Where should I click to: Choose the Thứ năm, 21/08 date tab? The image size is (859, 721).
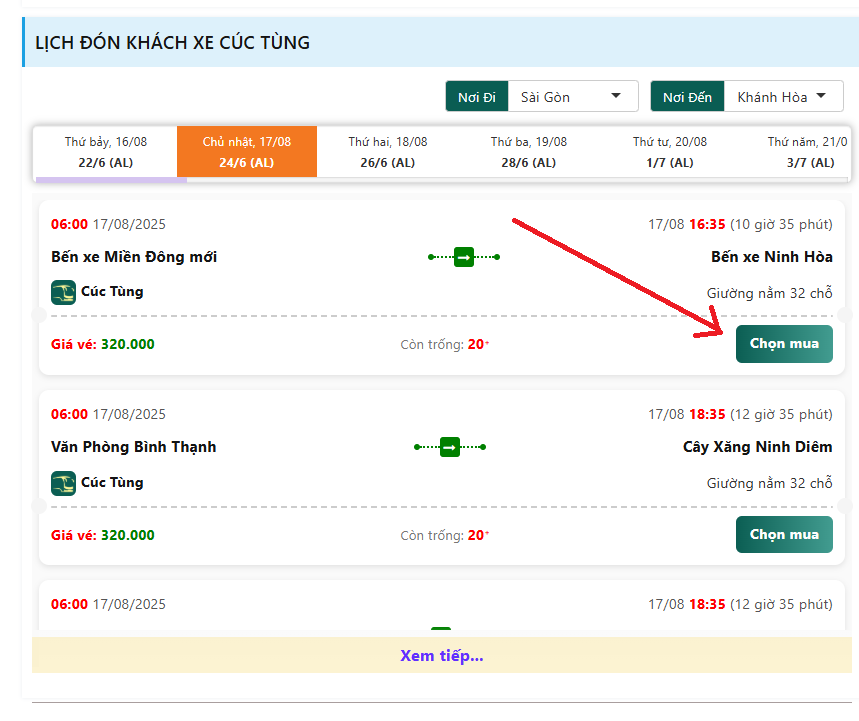(800, 152)
